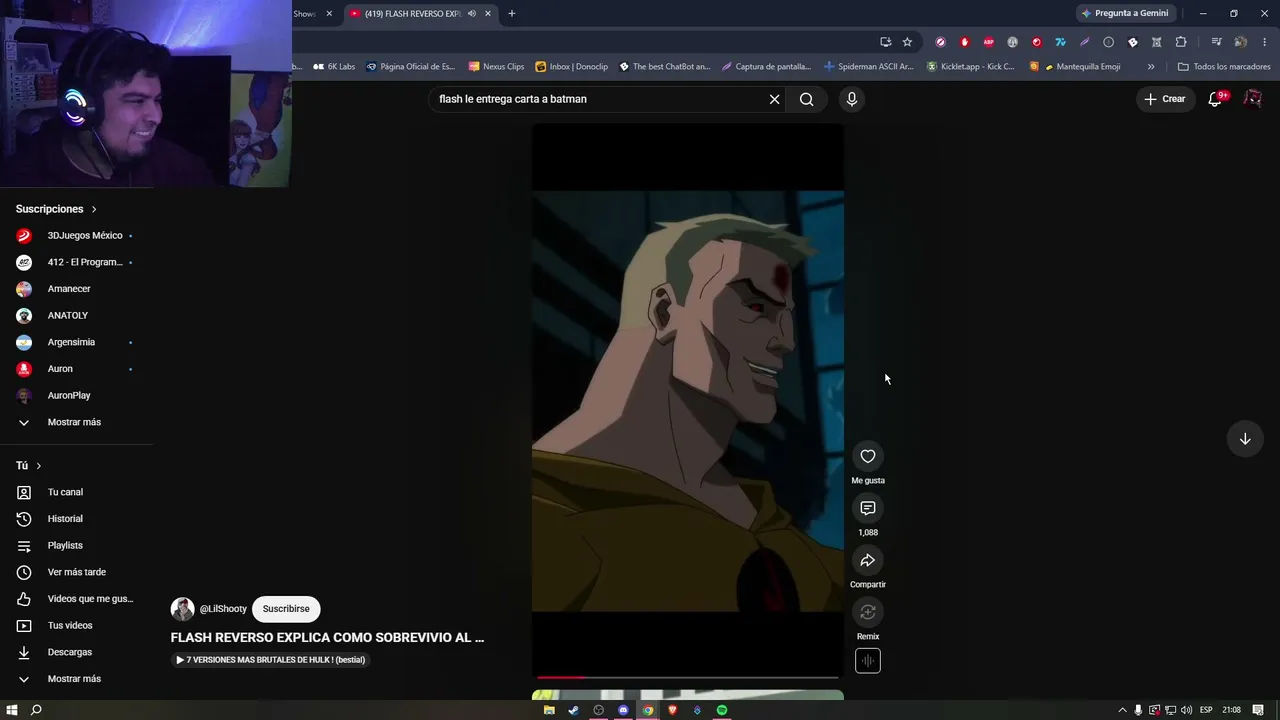The height and width of the screenshot is (720, 1280).
Task: Open the 'Kicklet.app - Kick C...' bookmark
Action: [x=971, y=67]
